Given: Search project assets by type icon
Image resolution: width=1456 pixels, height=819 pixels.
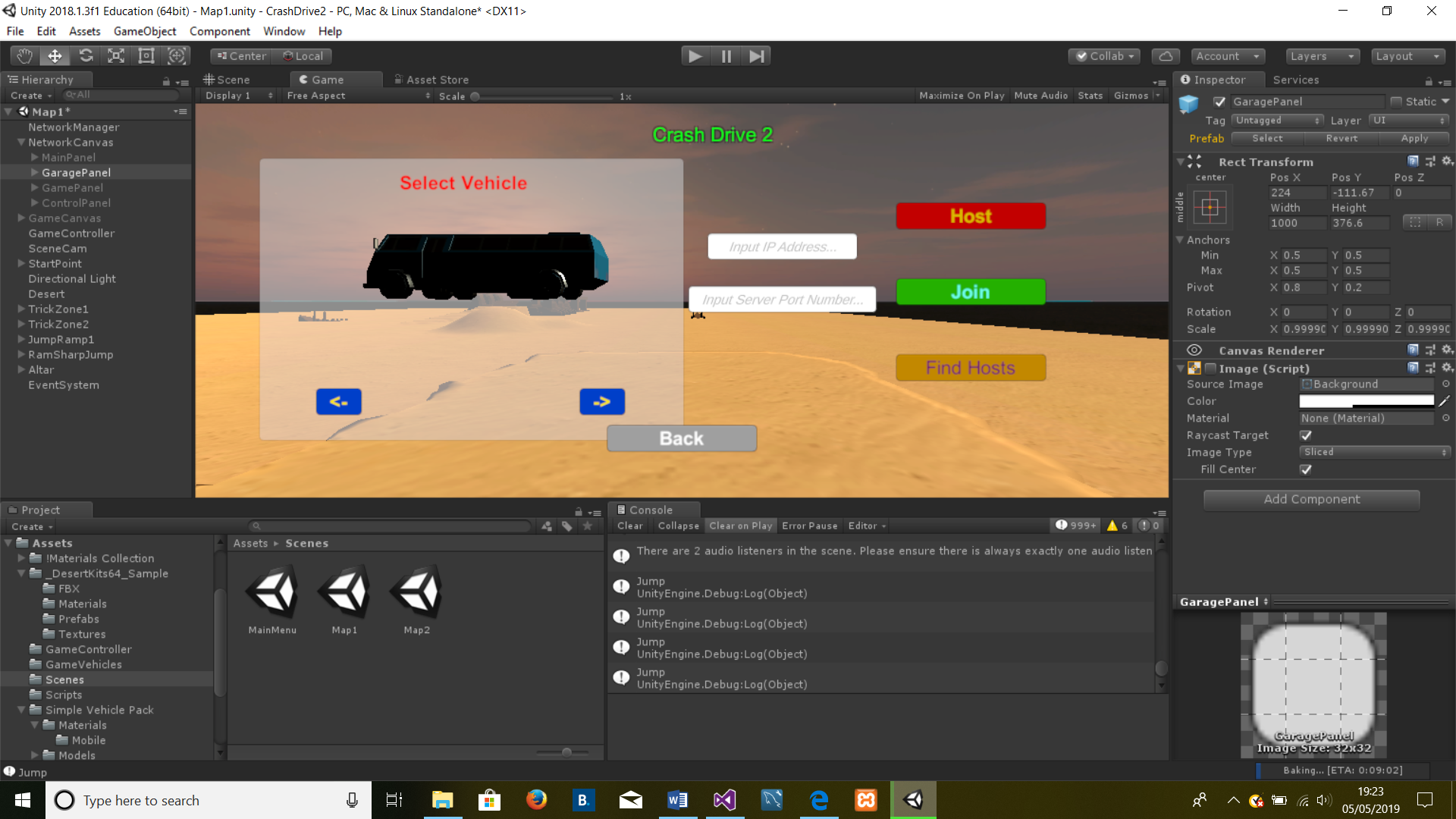Looking at the screenshot, I should click(x=547, y=526).
